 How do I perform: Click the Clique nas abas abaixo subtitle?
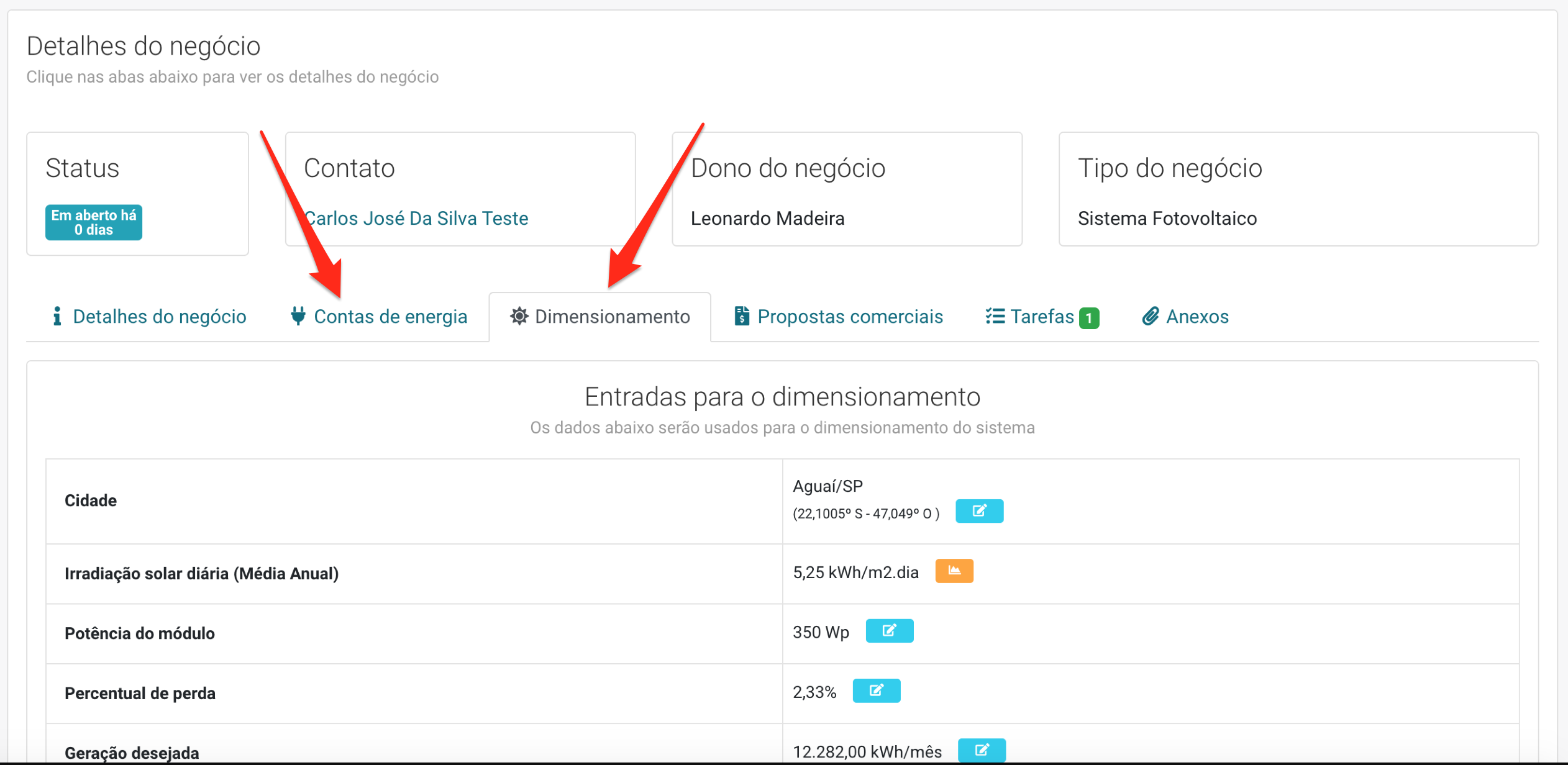232,77
